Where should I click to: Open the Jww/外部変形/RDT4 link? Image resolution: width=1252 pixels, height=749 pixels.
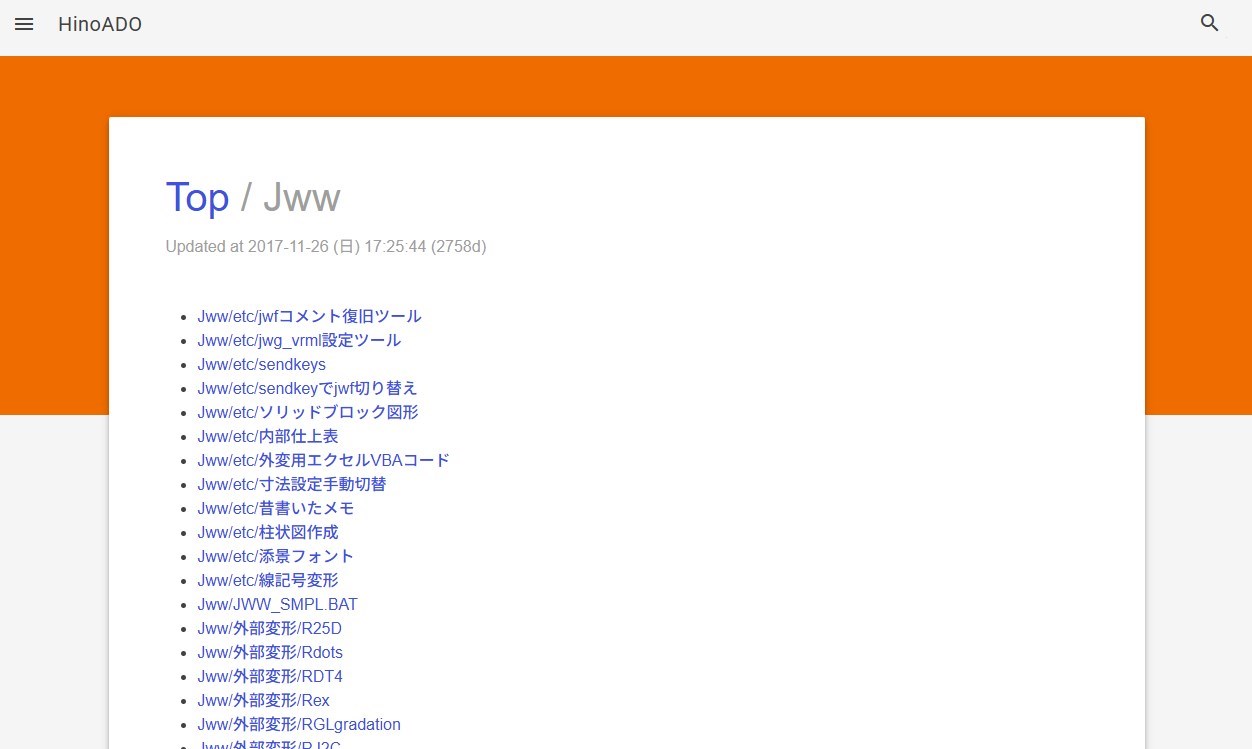click(x=270, y=676)
